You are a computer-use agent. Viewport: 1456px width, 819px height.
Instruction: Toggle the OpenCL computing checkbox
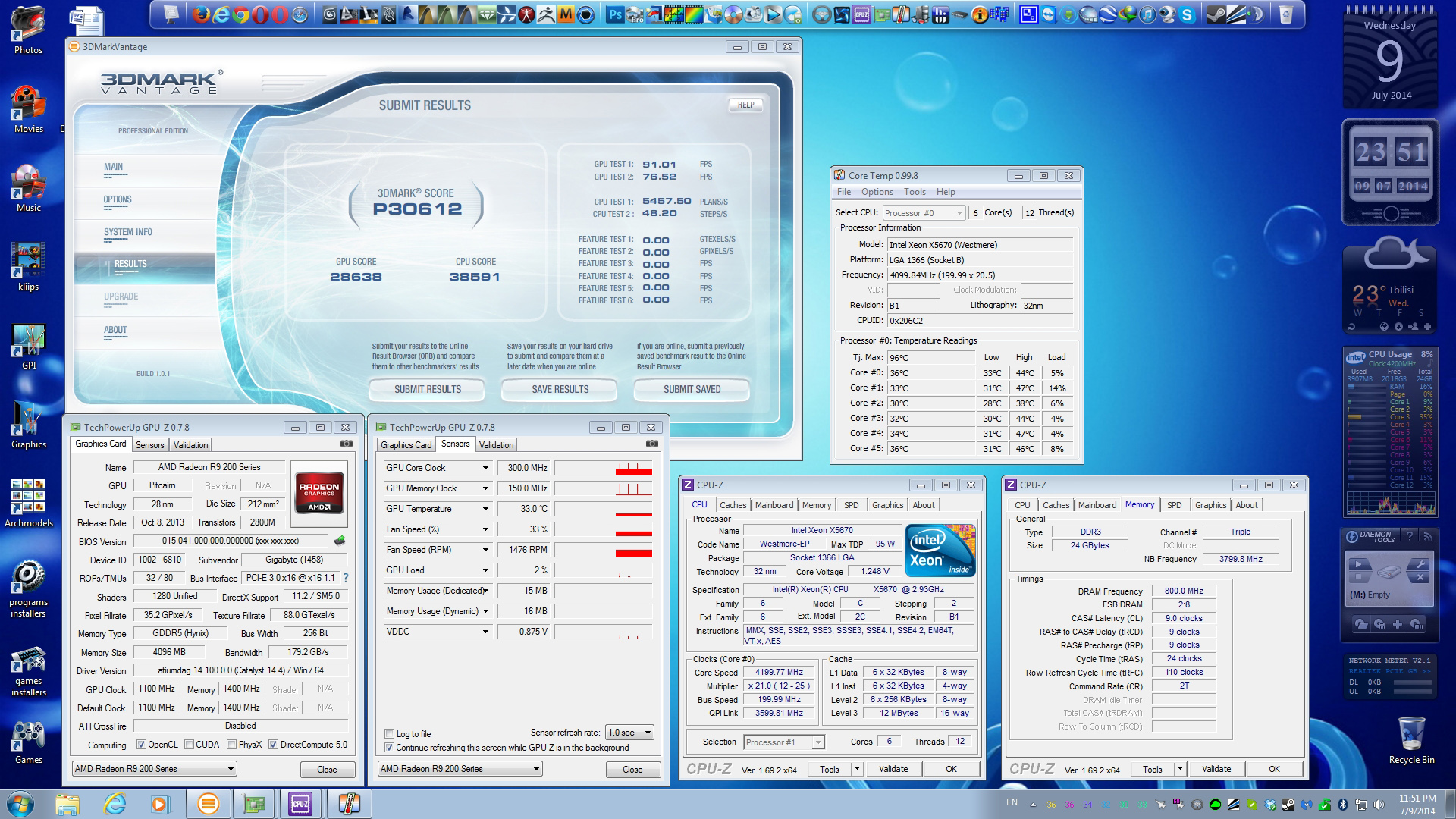click(x=141, y=745)
